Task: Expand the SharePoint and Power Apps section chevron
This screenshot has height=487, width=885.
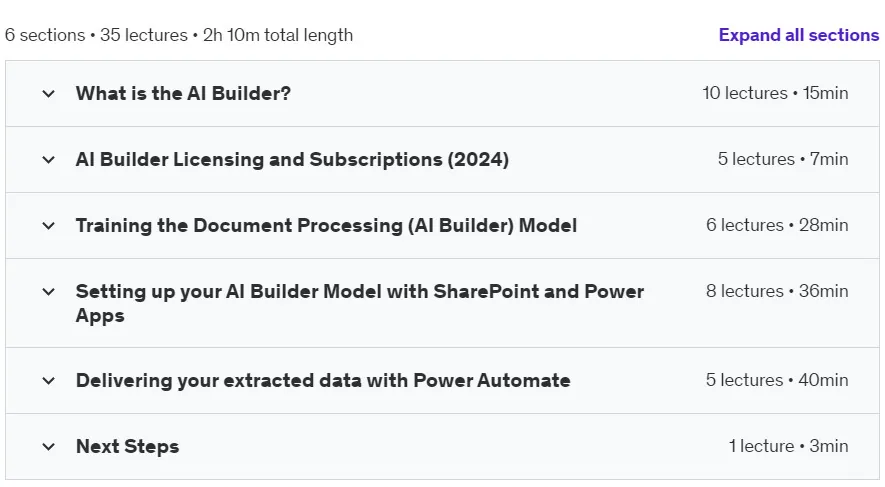Action: (49, 292)
